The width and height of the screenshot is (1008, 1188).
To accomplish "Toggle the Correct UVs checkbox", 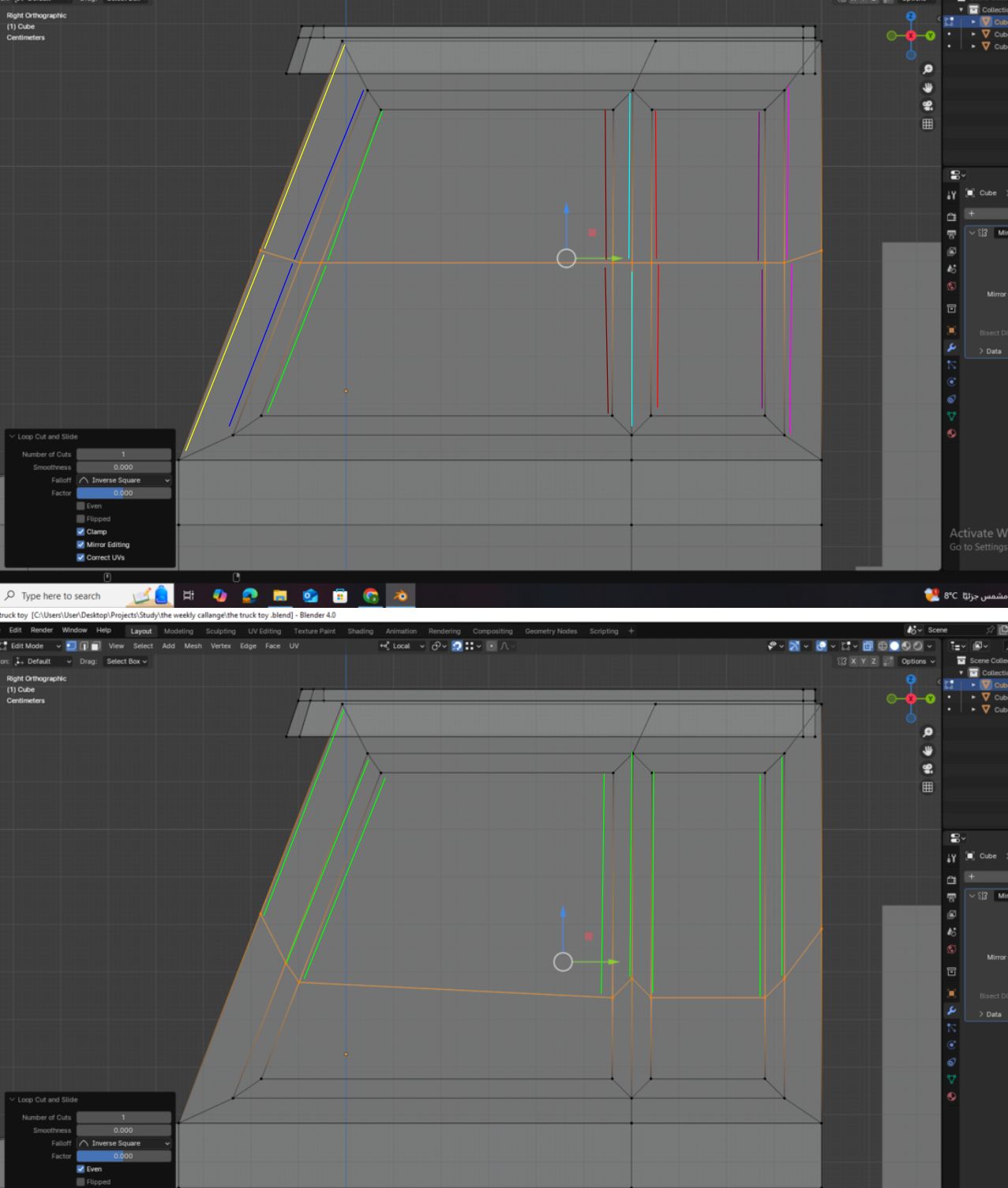I will [81, 557].
